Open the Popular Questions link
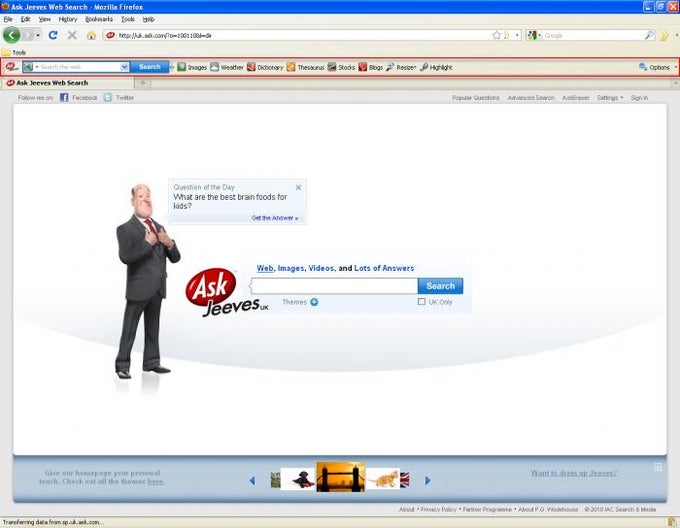Viewport: 680px width, 528px height. 476,98
